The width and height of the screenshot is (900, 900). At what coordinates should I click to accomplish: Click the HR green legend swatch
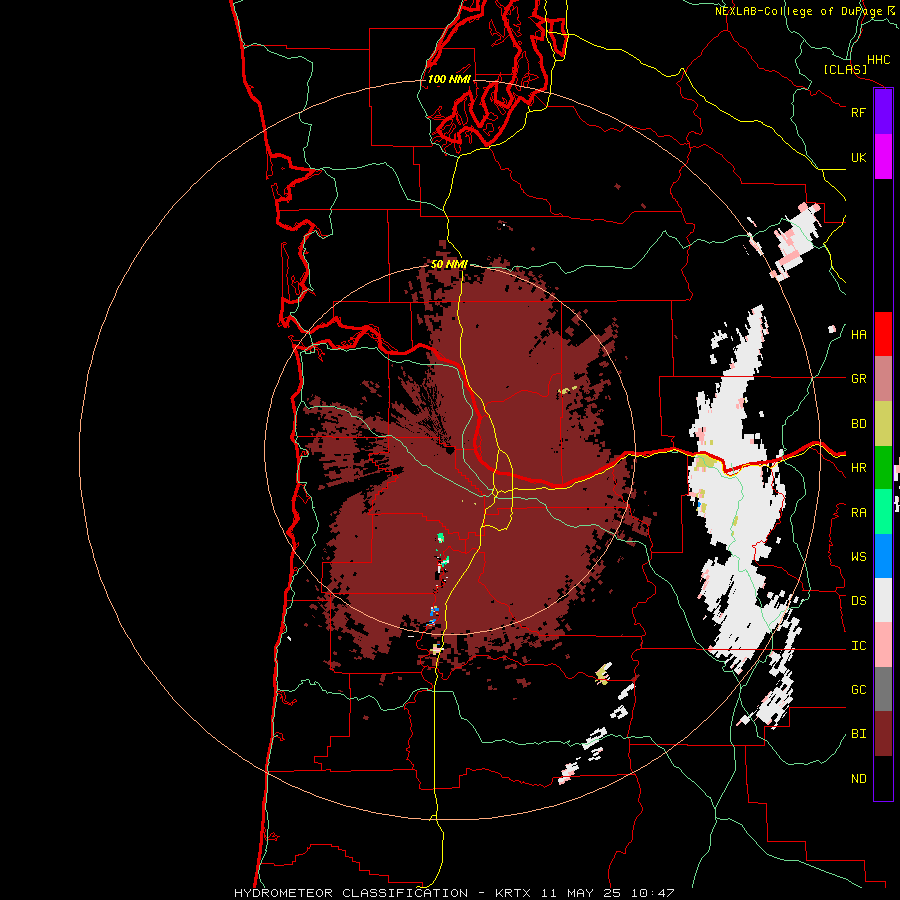click(883, 468)
